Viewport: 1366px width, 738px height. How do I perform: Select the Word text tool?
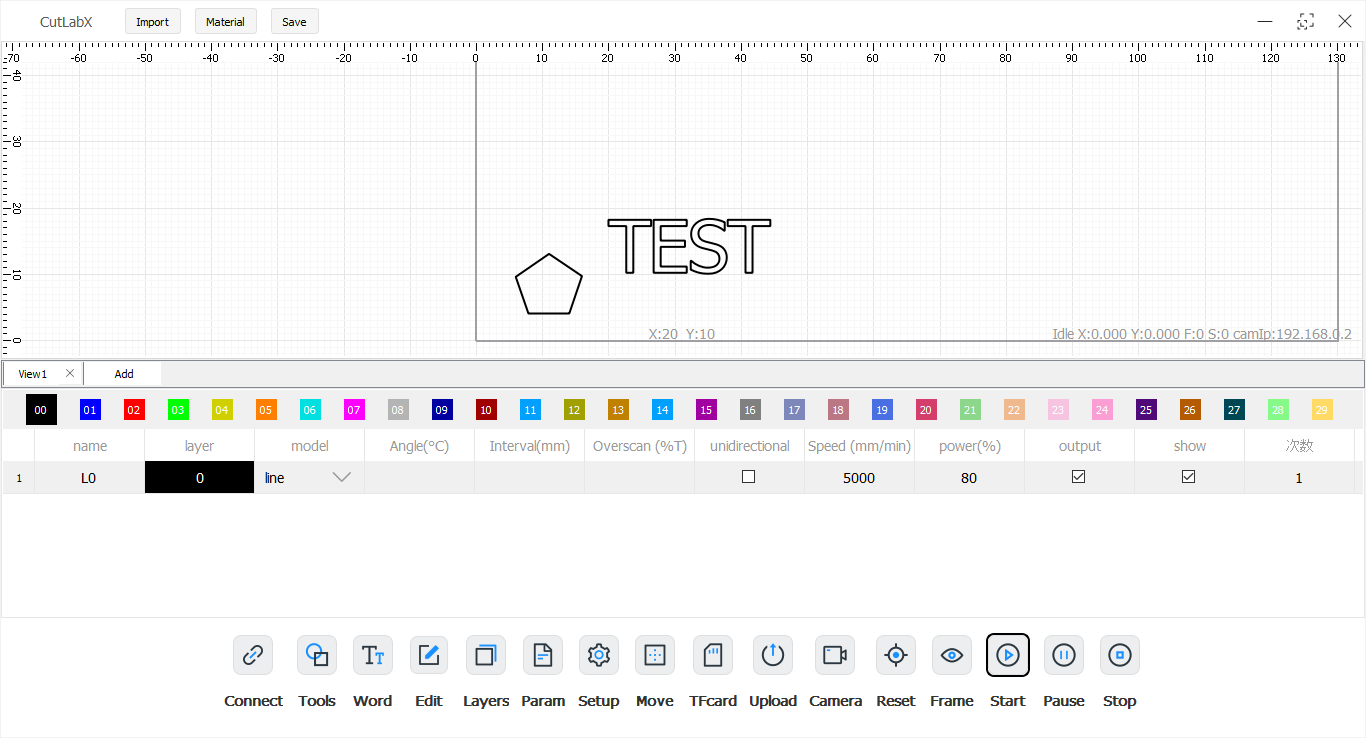coord(372,655)
